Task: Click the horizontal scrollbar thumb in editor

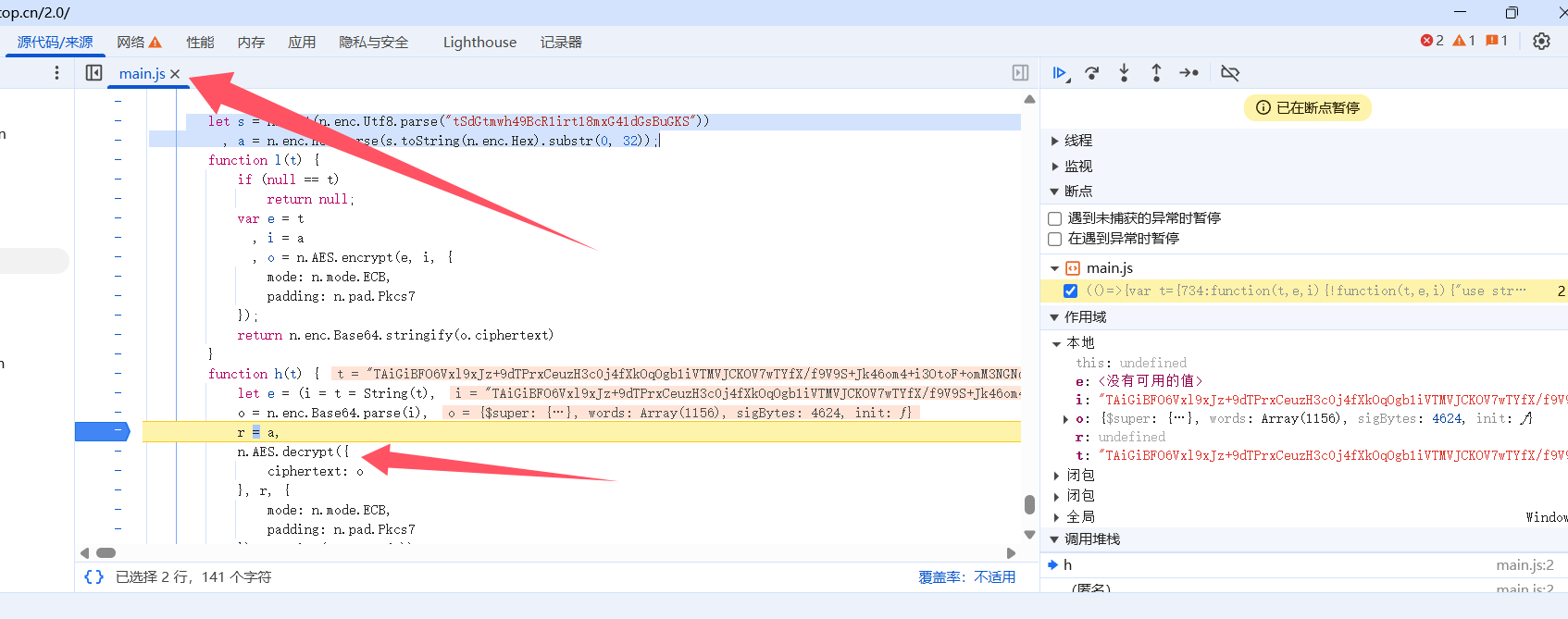Action: (x=106, y=553)
